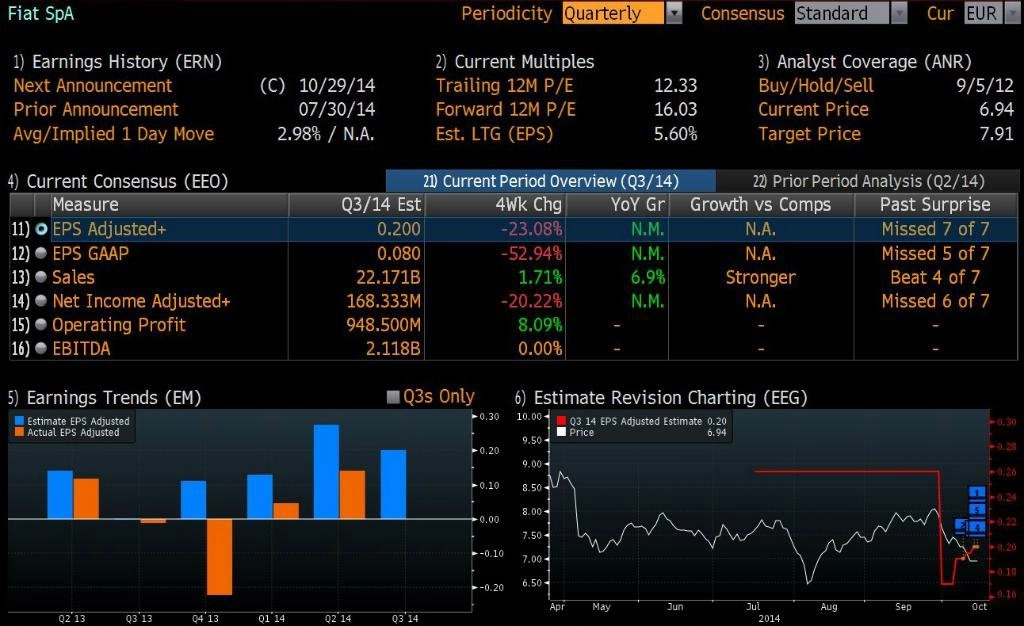
Task: Click the 7.91 target price value
Action: click(997, 134)
